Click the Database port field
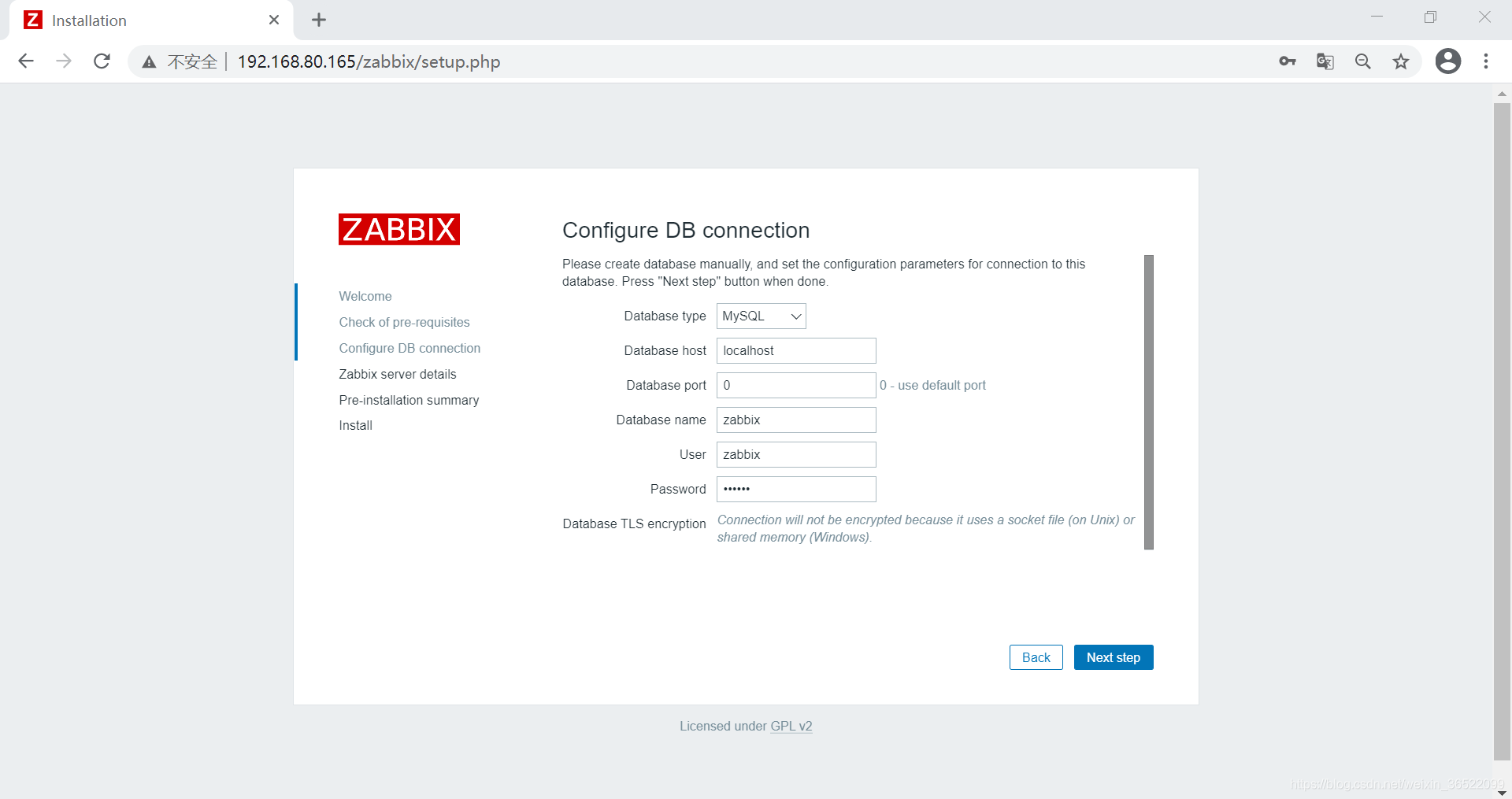The height and width of the screenshot is (799, 1512). [796, 385]
